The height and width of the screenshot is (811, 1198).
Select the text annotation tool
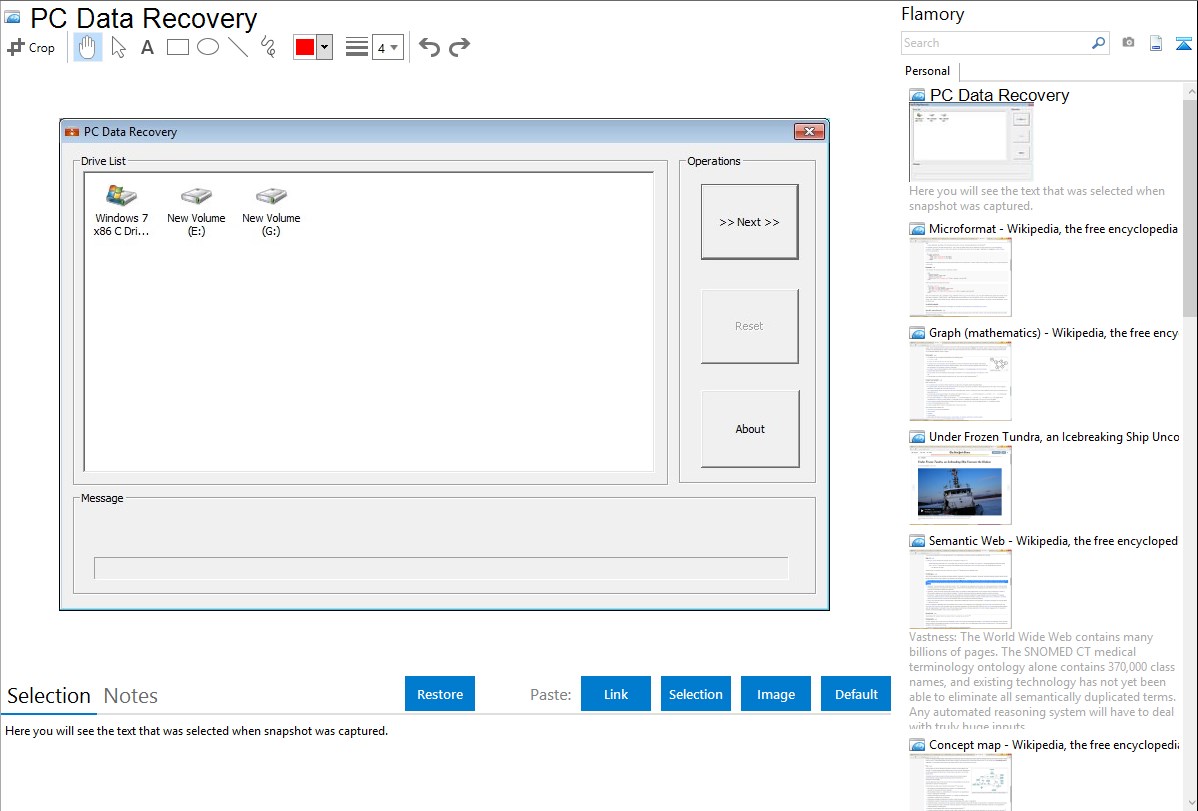point(147,47)
